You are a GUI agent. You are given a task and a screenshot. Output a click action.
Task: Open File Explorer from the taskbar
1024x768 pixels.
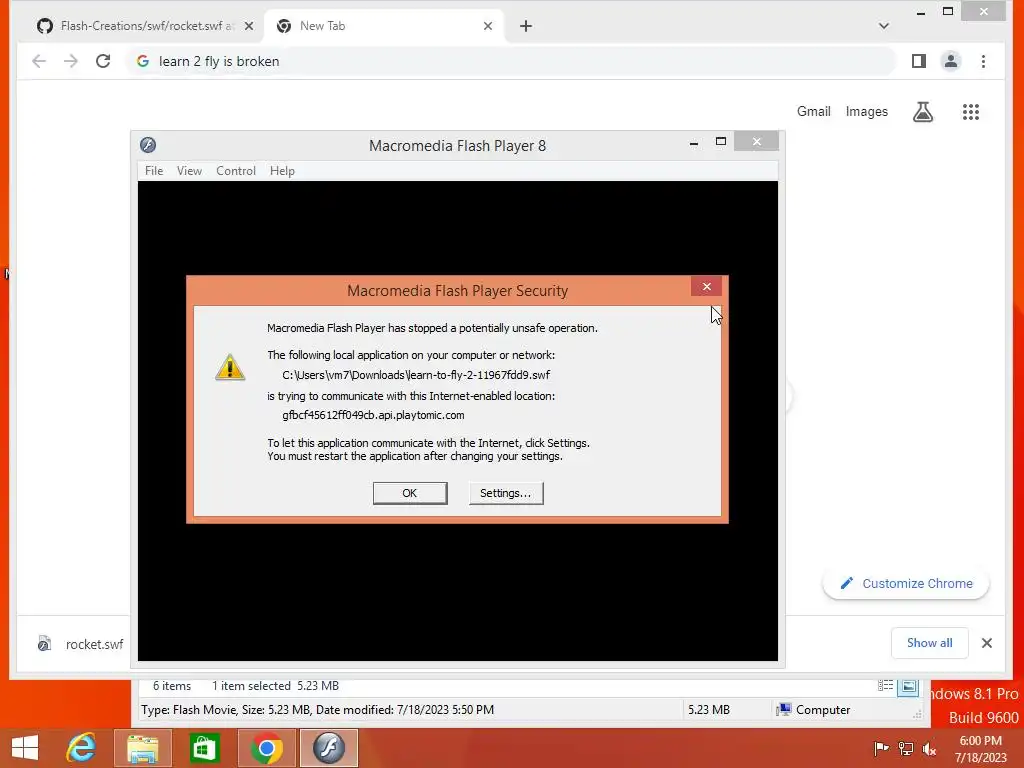[142, 748]
